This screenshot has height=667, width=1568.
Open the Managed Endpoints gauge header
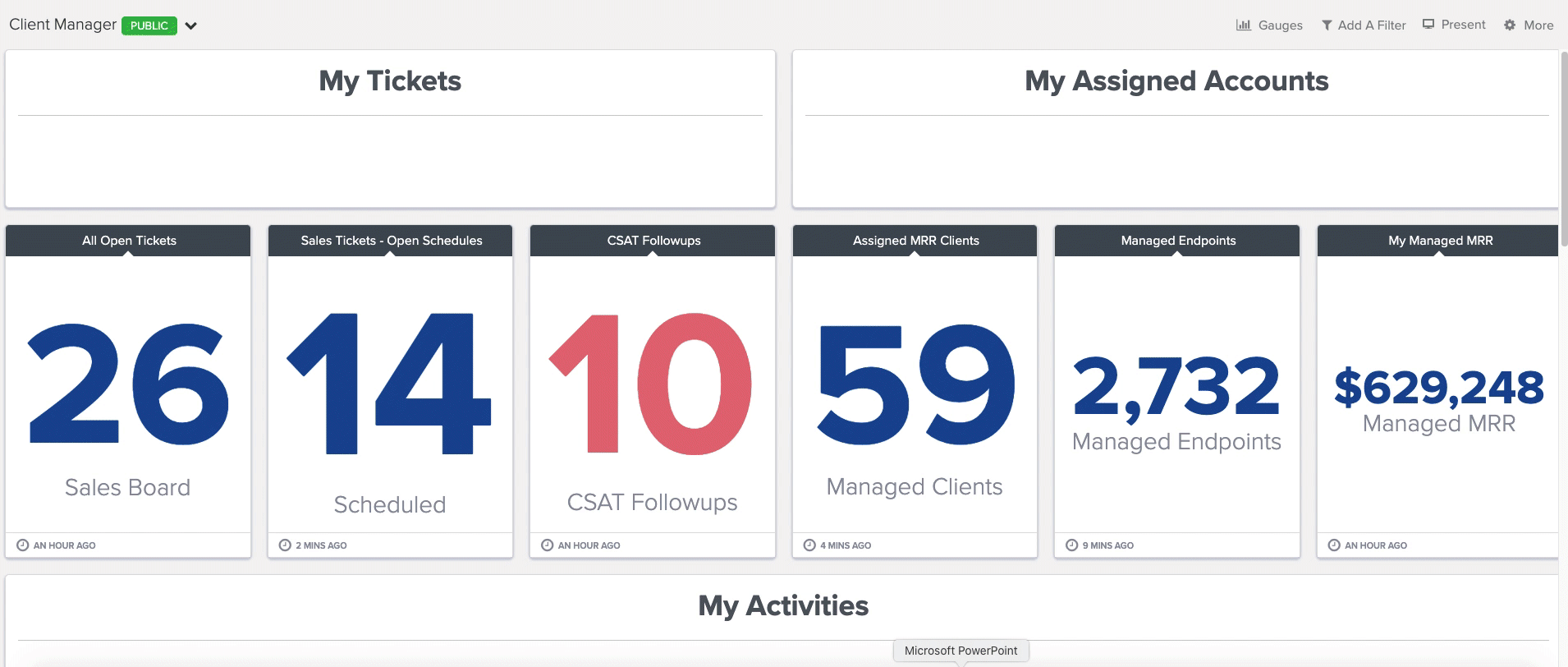point(1177,241)
